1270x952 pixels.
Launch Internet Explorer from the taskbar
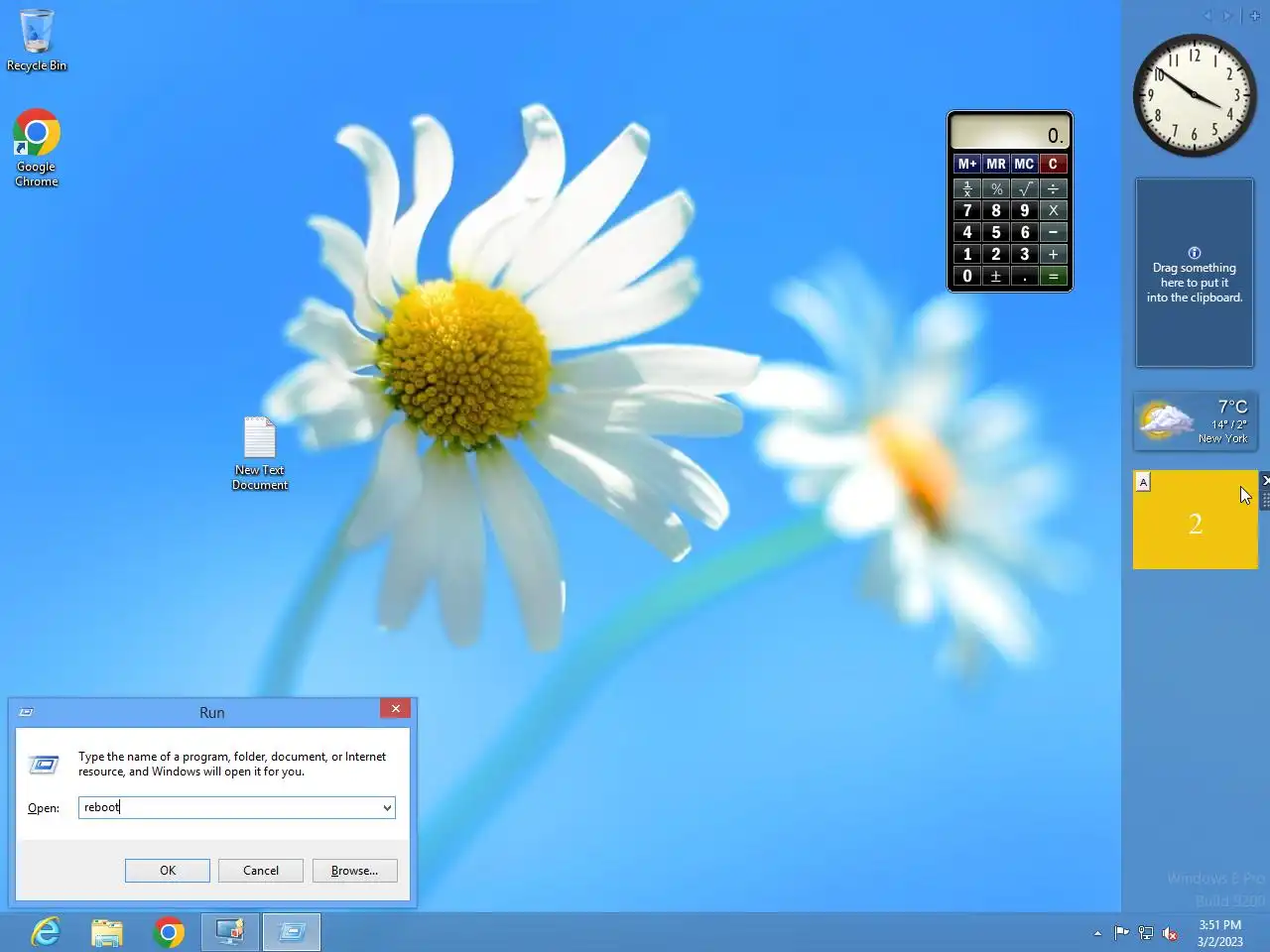[x=46, y=932]
